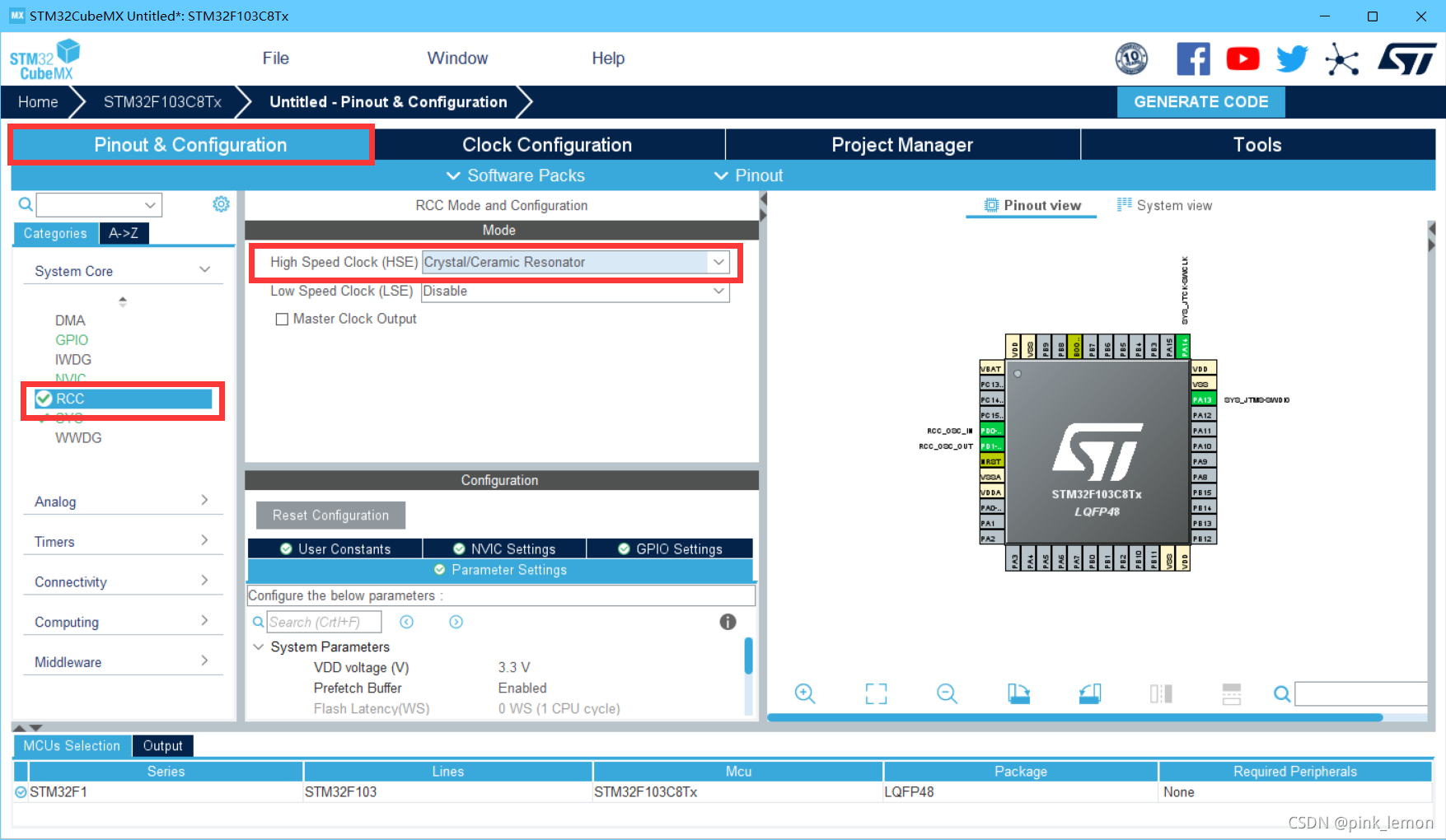The height and width of the screenshot is (840, 1446).
Task: Flip the chip view horizontally
Action: click(1161, 693)
